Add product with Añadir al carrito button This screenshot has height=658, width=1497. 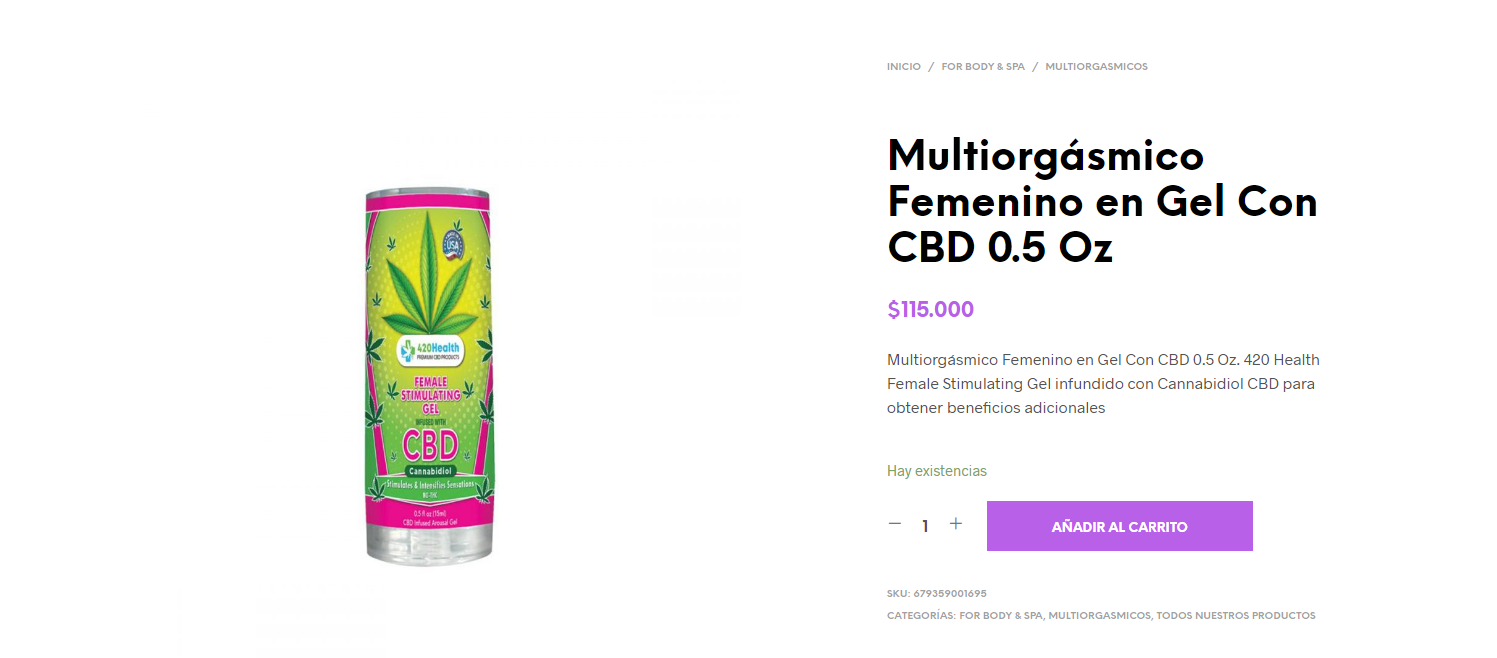pos(1119,526)
